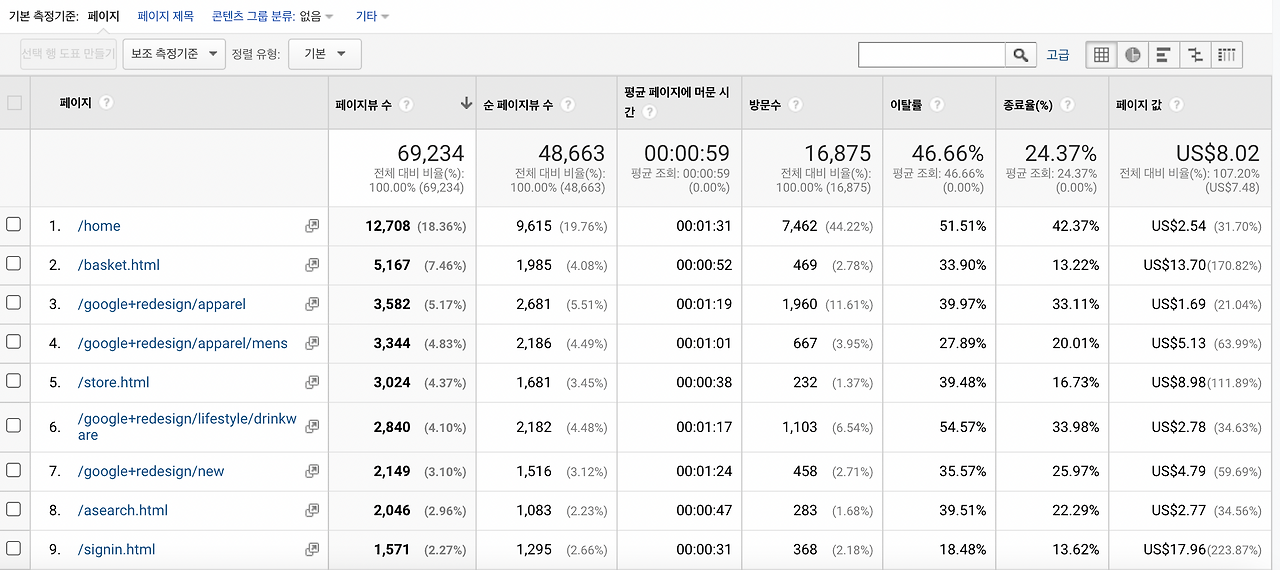
Task: Show help for 순 페이지뷰 수 column
Action: (567, 104)
